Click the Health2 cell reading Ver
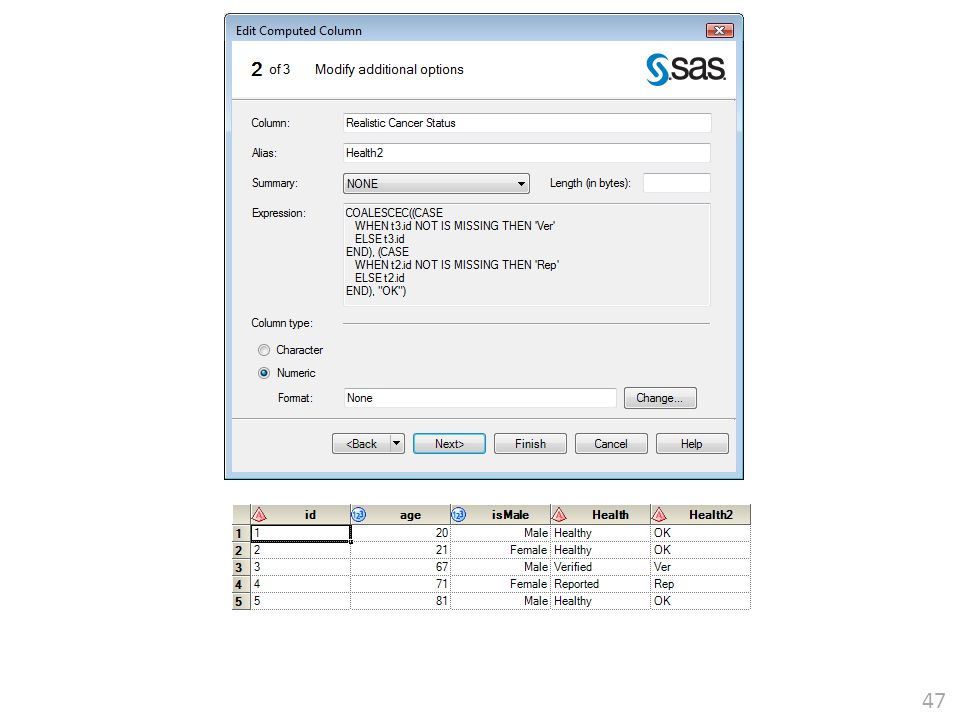This screenshot has width=960, height=720. tap(700, 568)
